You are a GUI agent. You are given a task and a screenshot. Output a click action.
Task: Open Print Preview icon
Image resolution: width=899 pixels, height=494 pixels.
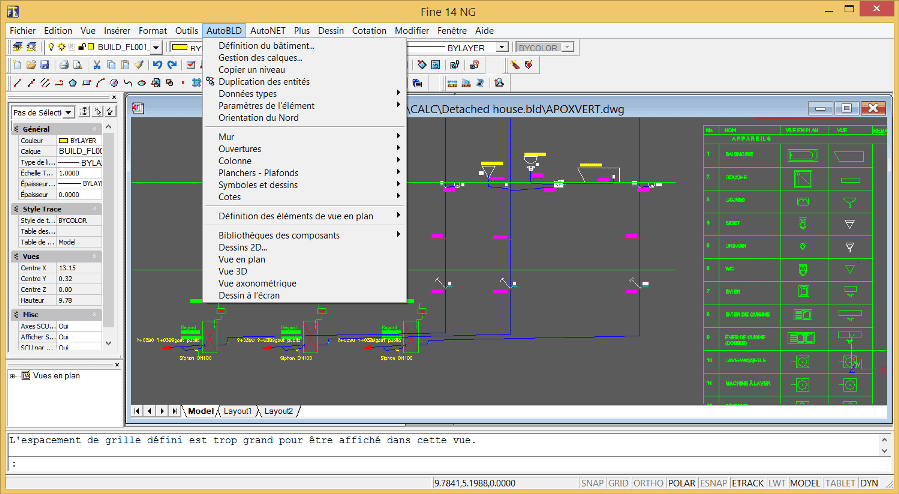[x=77, y=65]
